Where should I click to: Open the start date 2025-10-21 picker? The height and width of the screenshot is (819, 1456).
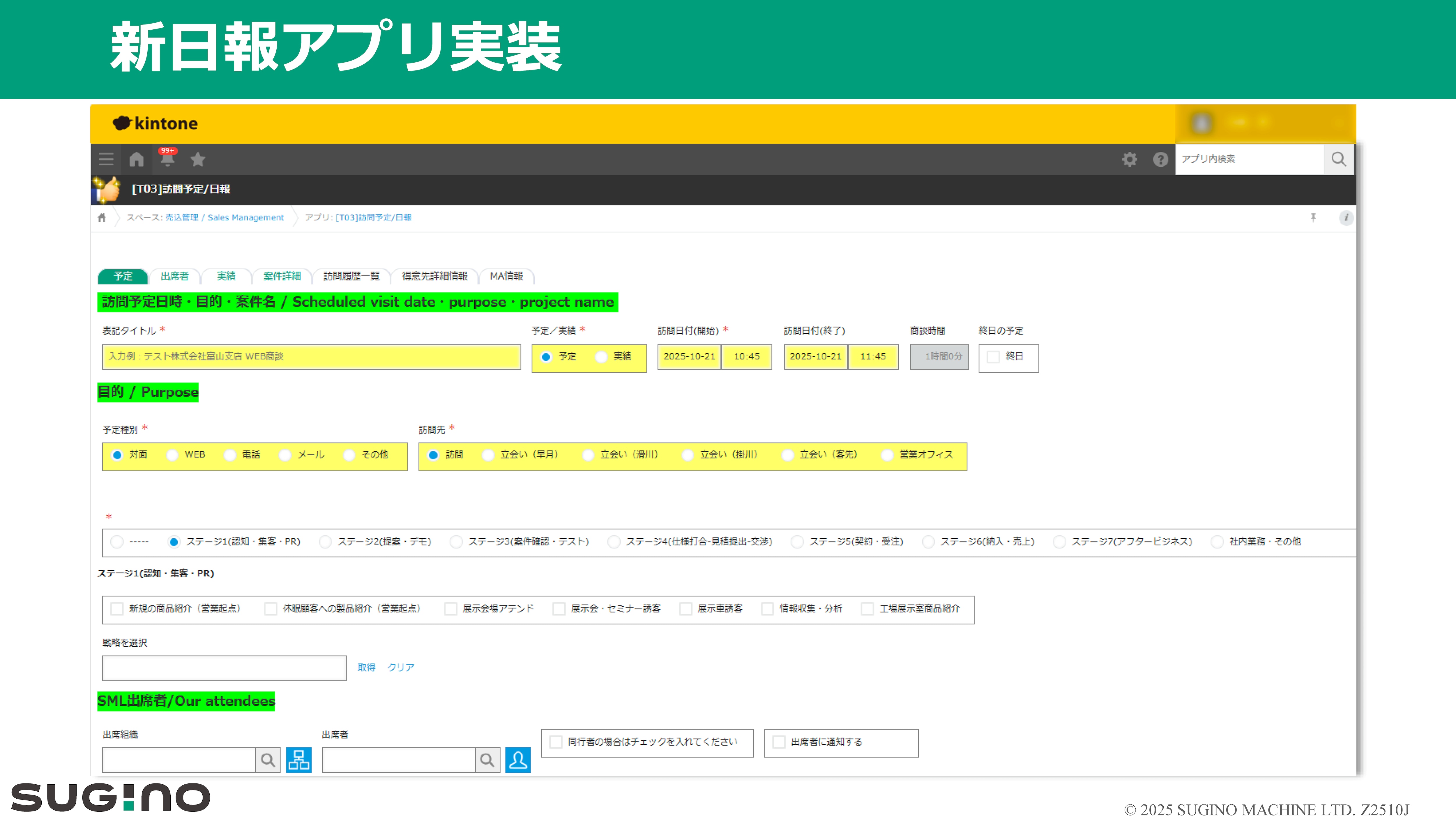[x=689, y=357]
